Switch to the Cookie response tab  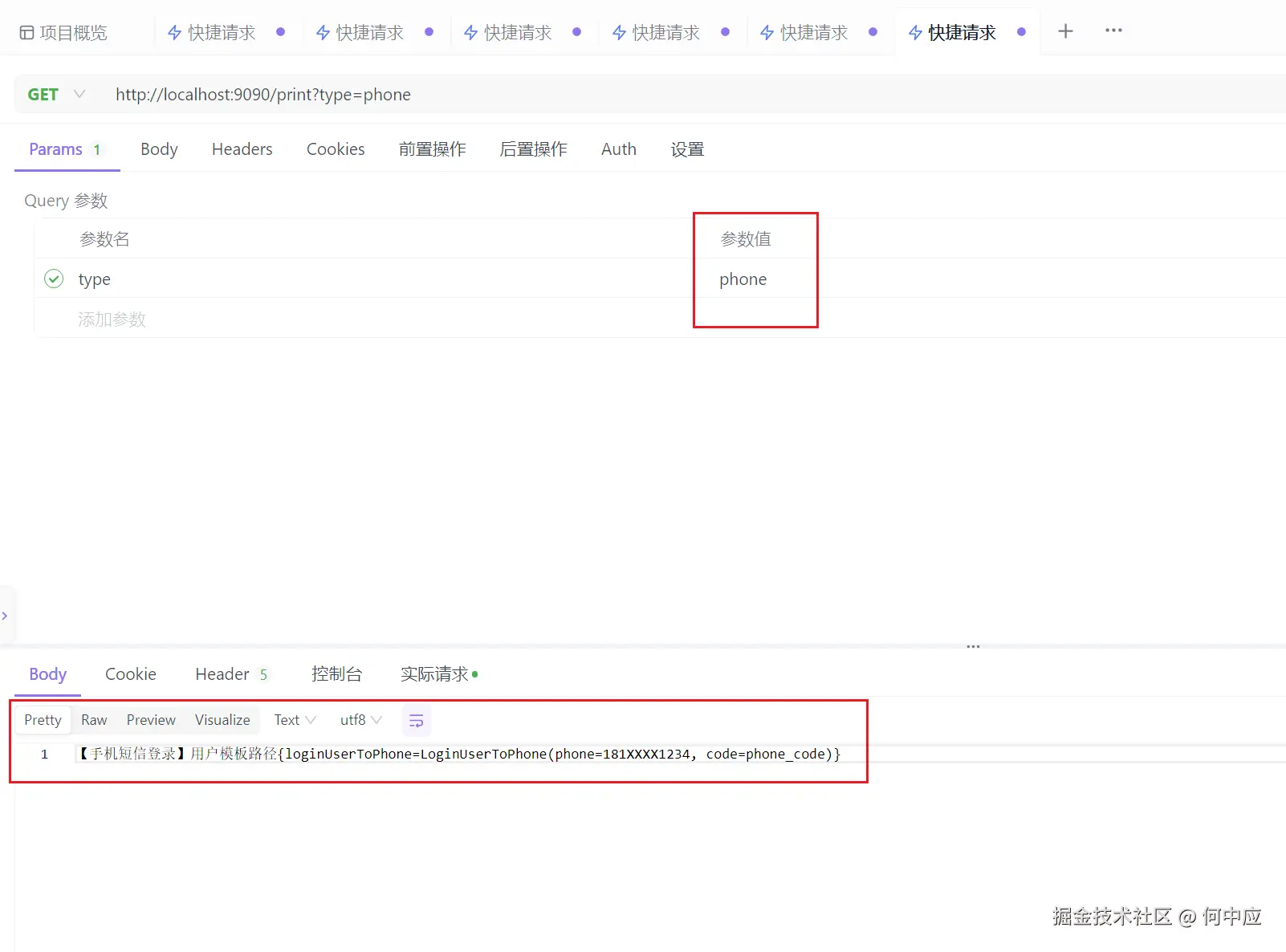(x=130, y=674)
